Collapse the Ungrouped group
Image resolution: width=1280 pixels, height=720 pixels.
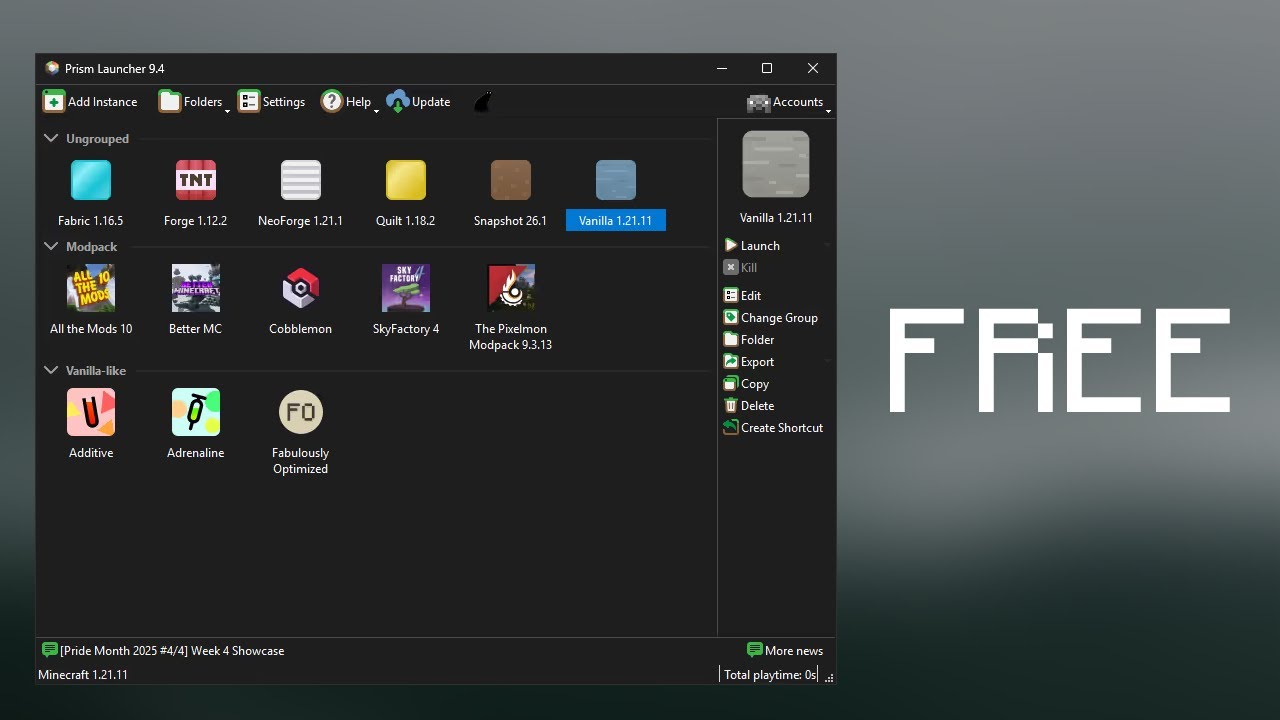click(x=51, y=138)
